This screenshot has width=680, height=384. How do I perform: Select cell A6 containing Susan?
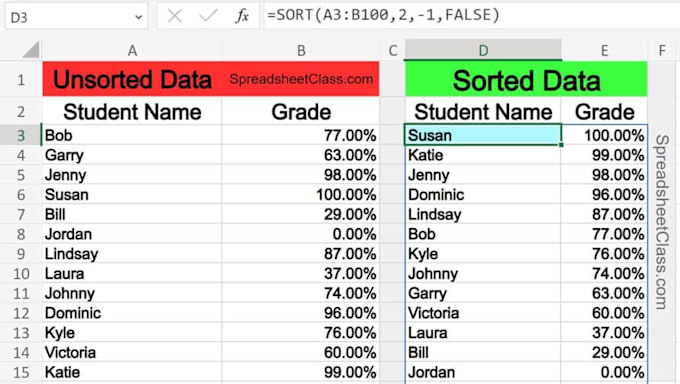[x=132, y=194]
